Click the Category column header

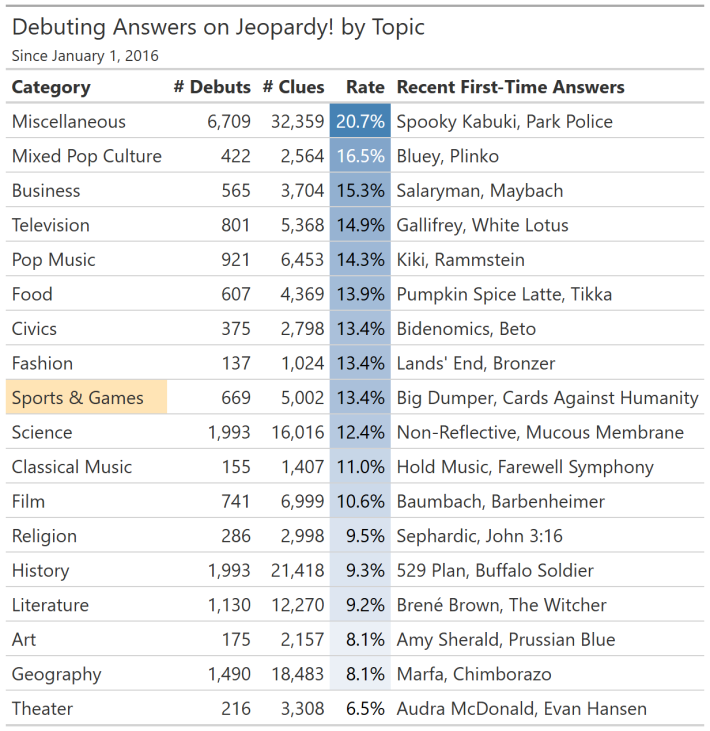pyautogui.click(x=51, y=87)
